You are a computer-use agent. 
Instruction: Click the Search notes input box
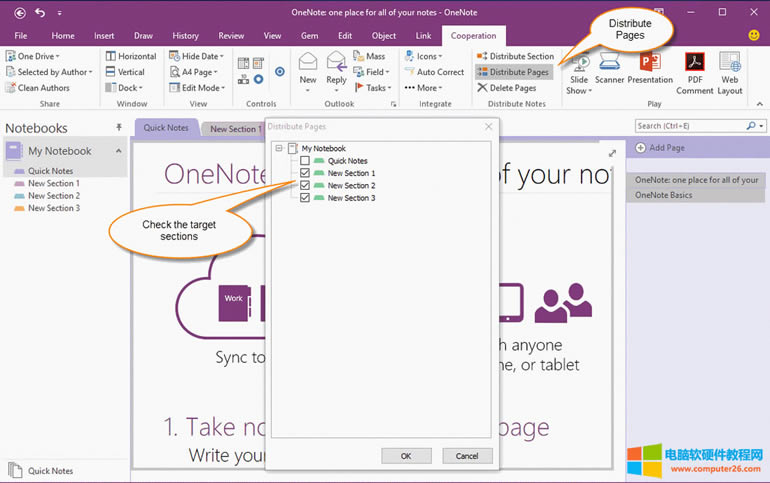(x=690, y=126)
